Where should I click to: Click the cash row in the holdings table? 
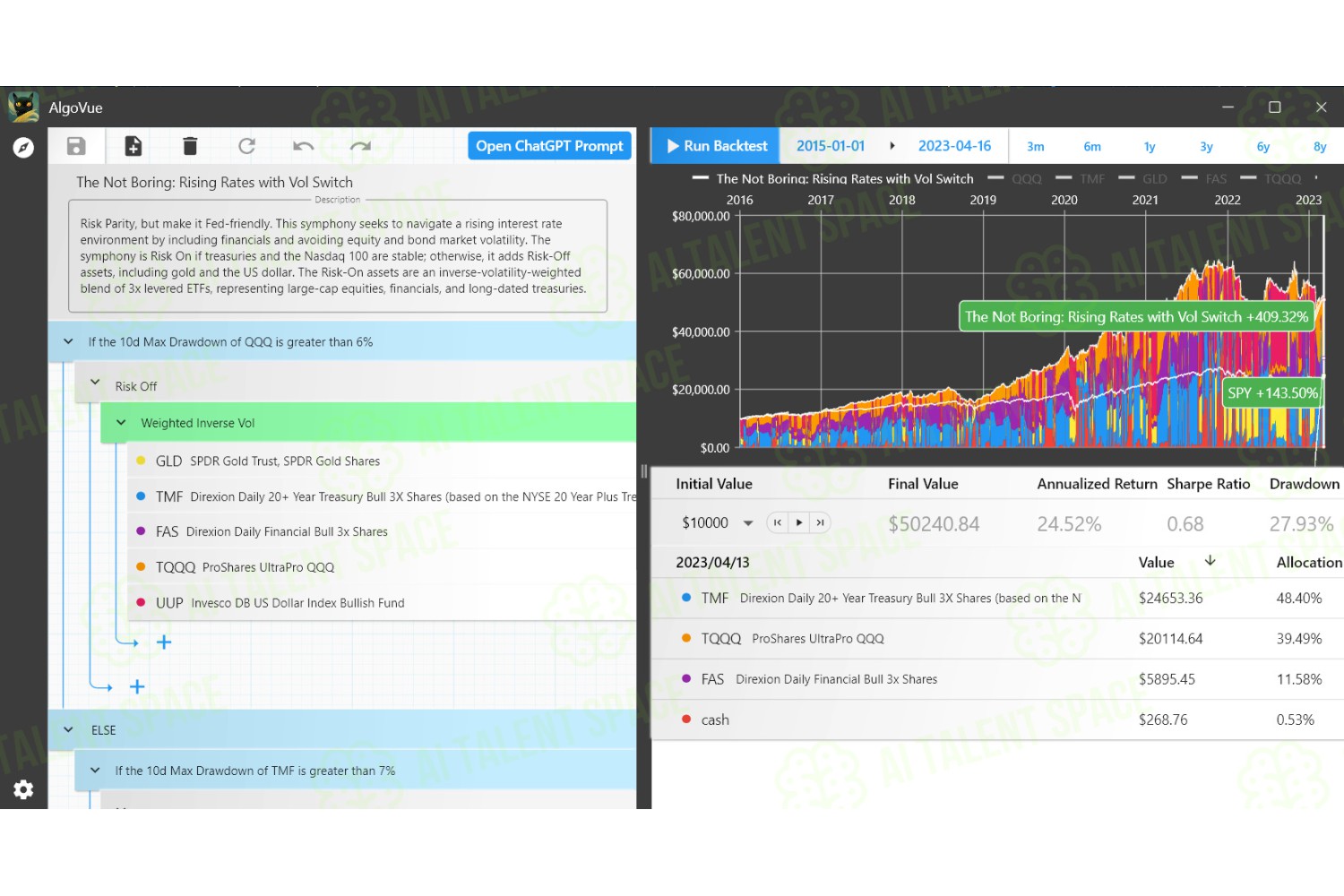(997, 719)
